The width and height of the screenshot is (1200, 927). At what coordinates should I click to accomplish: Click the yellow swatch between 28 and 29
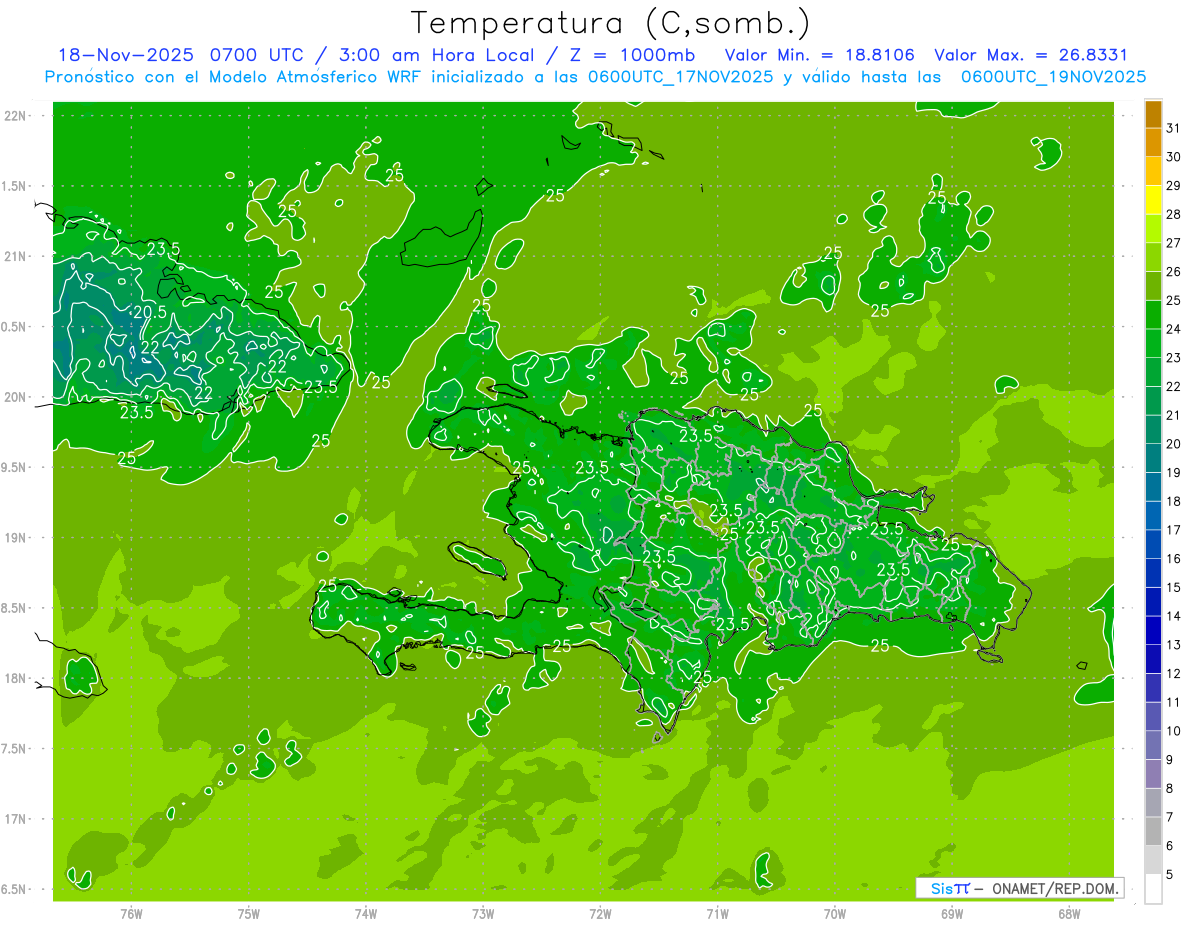[x=1153, y=200]
